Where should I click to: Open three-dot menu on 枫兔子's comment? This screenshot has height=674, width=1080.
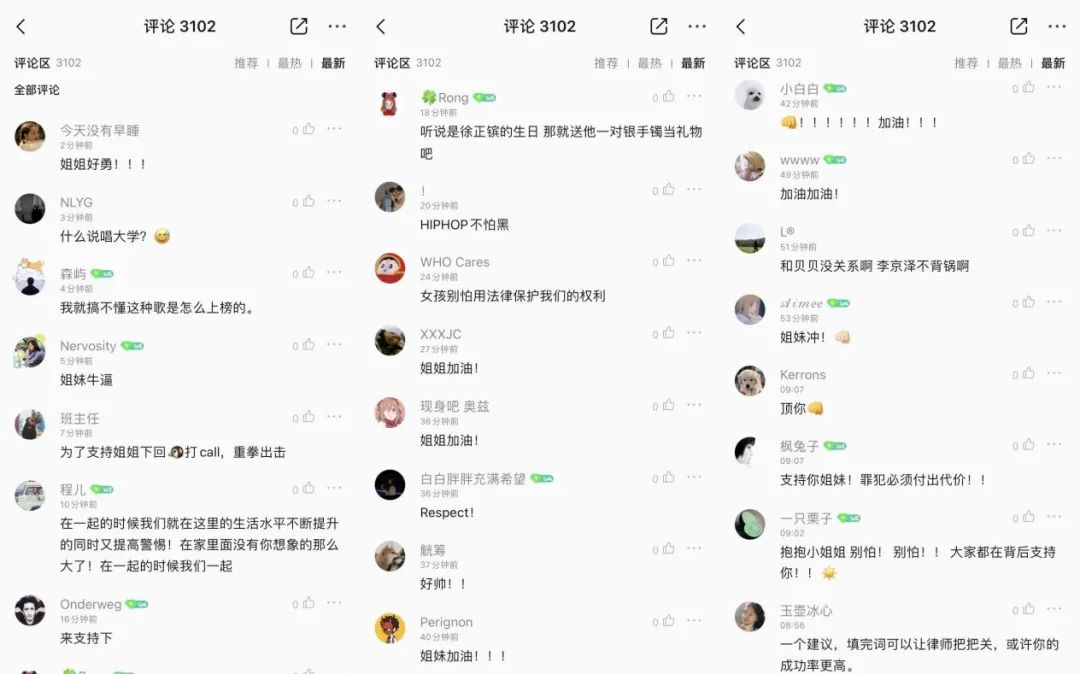tap(1054, 445)
